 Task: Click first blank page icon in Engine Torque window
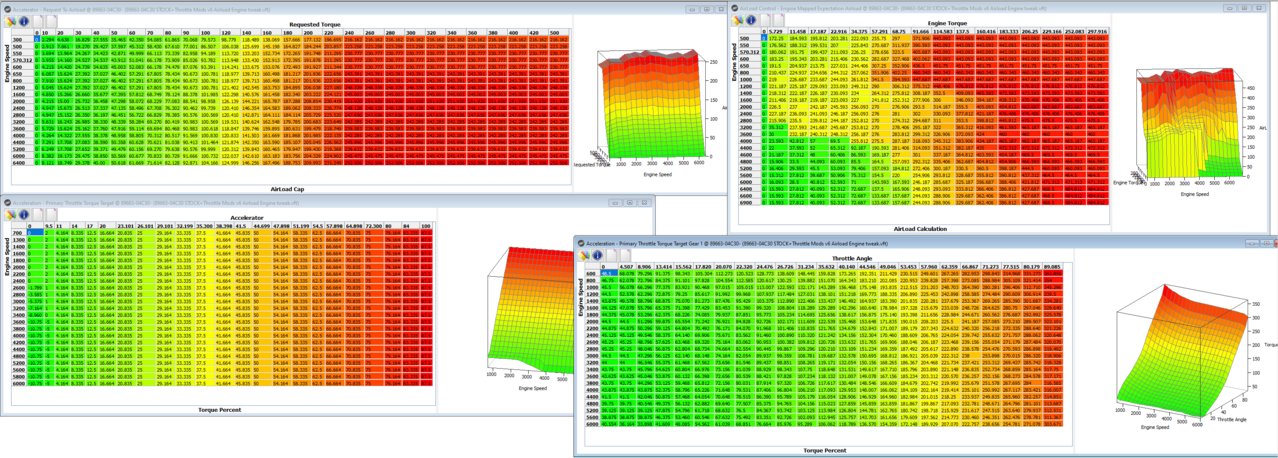(x=765, y=20)
